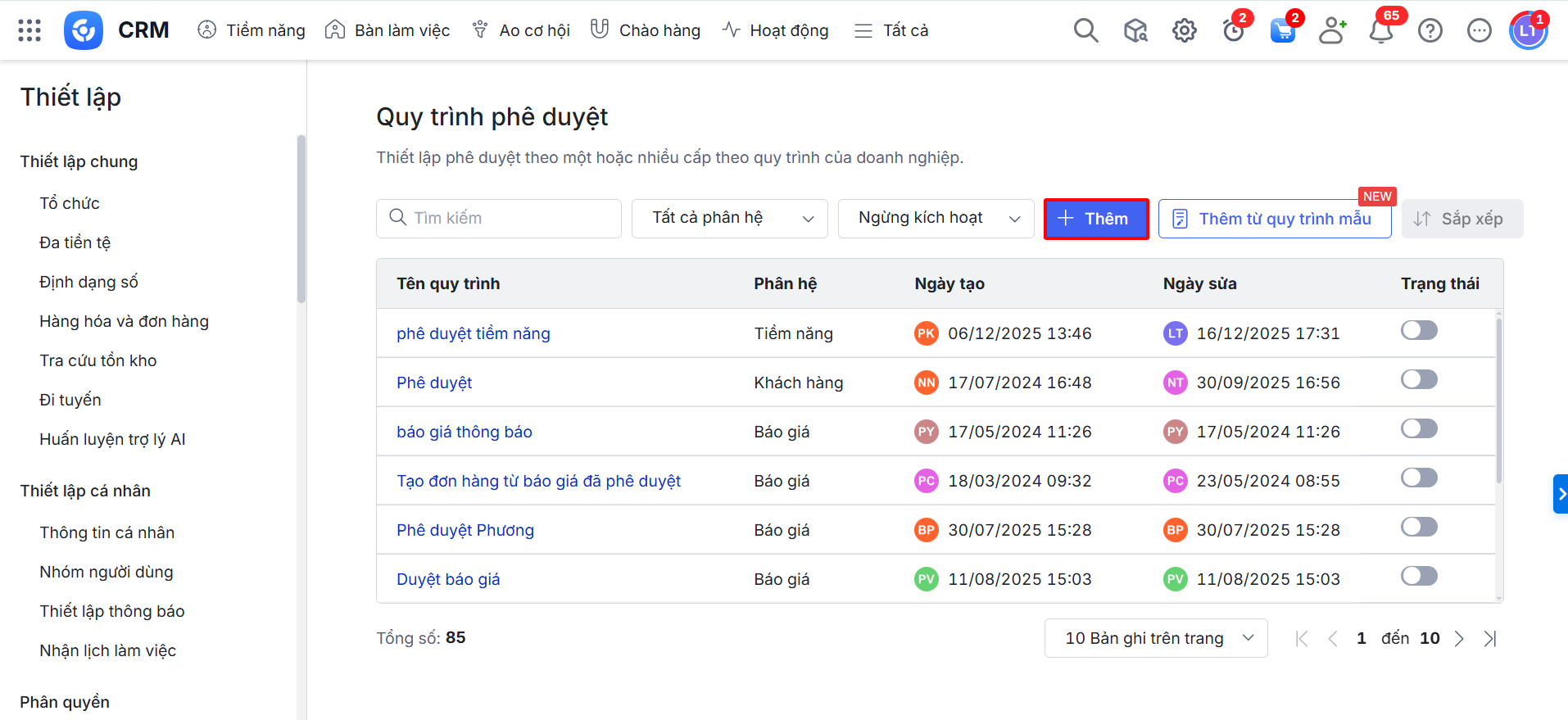The height and width of the screenshot is (720, 1568).
Task: Click the sidebar vertical scrollbar
Action: pyautogui.click(x=301, y=220)
